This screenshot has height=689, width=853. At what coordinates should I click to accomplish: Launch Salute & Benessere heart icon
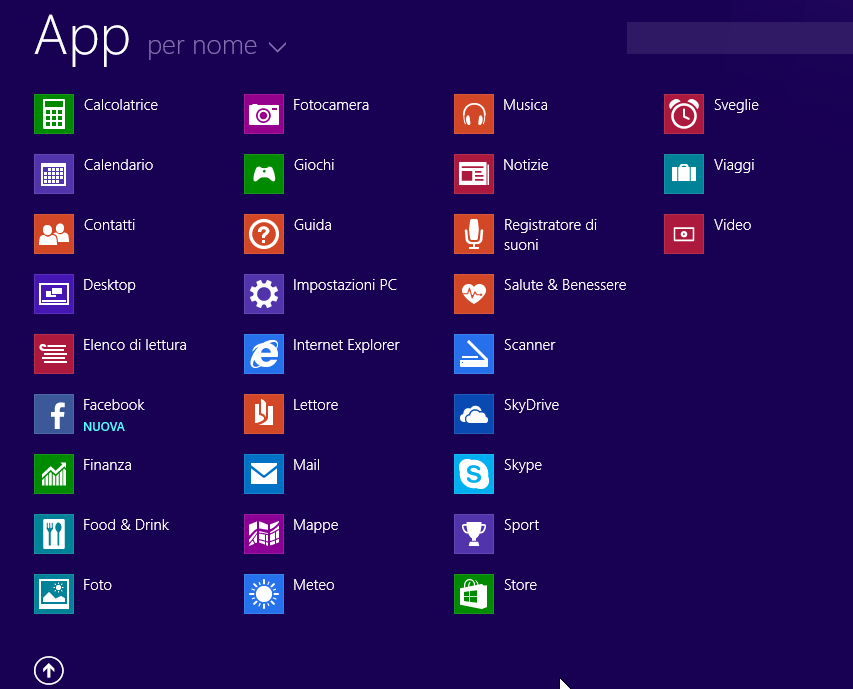click(x=474, y=294)
